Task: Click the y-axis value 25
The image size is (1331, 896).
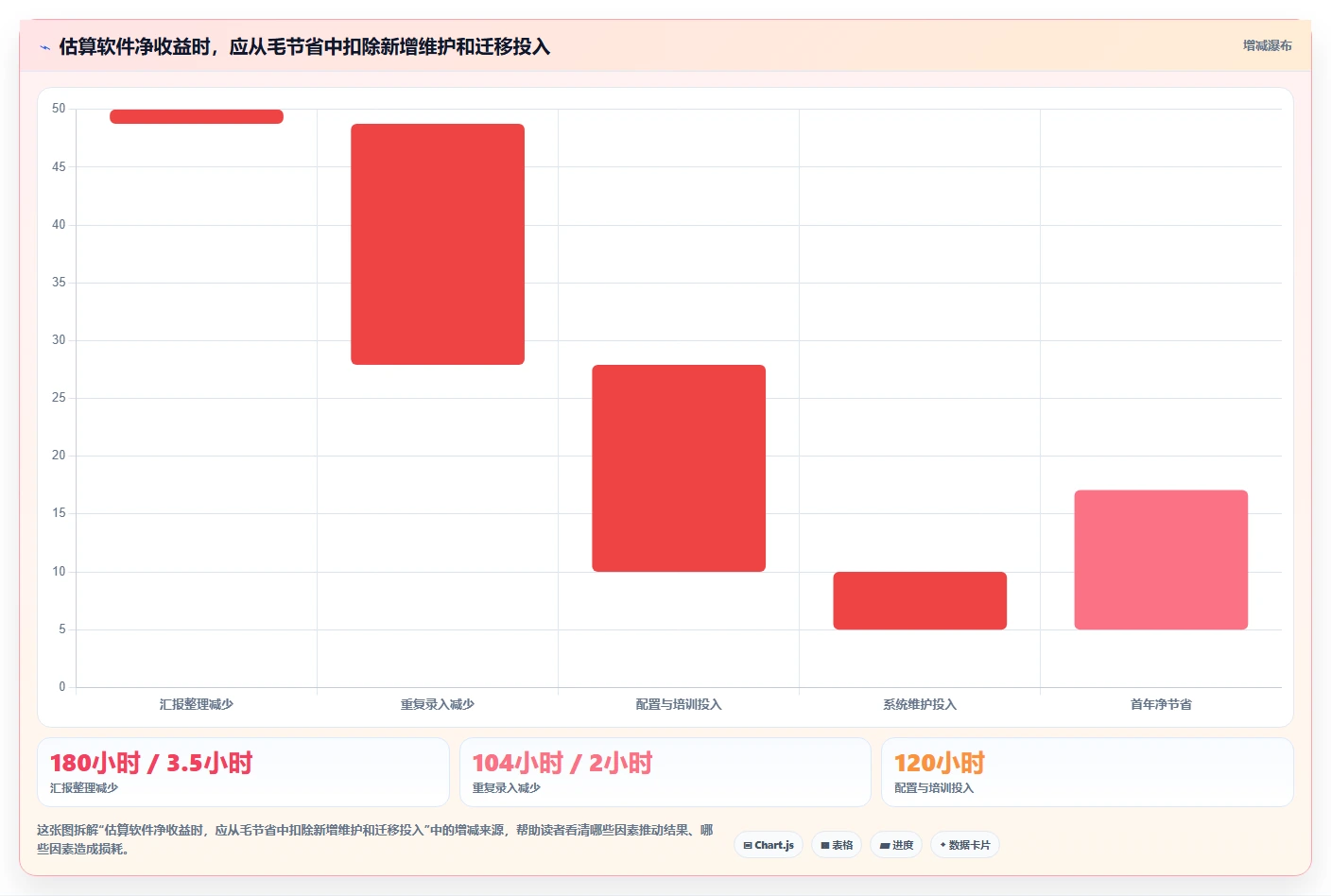Action: (59, 398)
